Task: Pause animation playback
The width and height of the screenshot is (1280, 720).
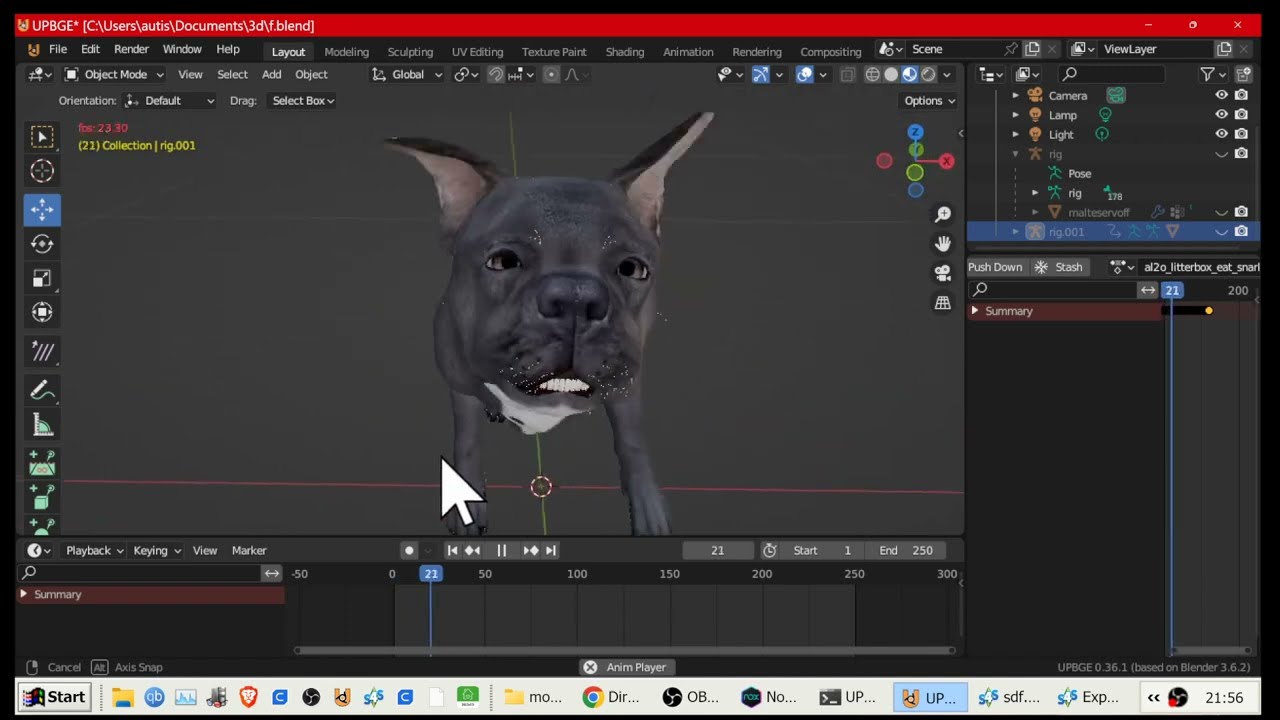Action: (501, 550)
